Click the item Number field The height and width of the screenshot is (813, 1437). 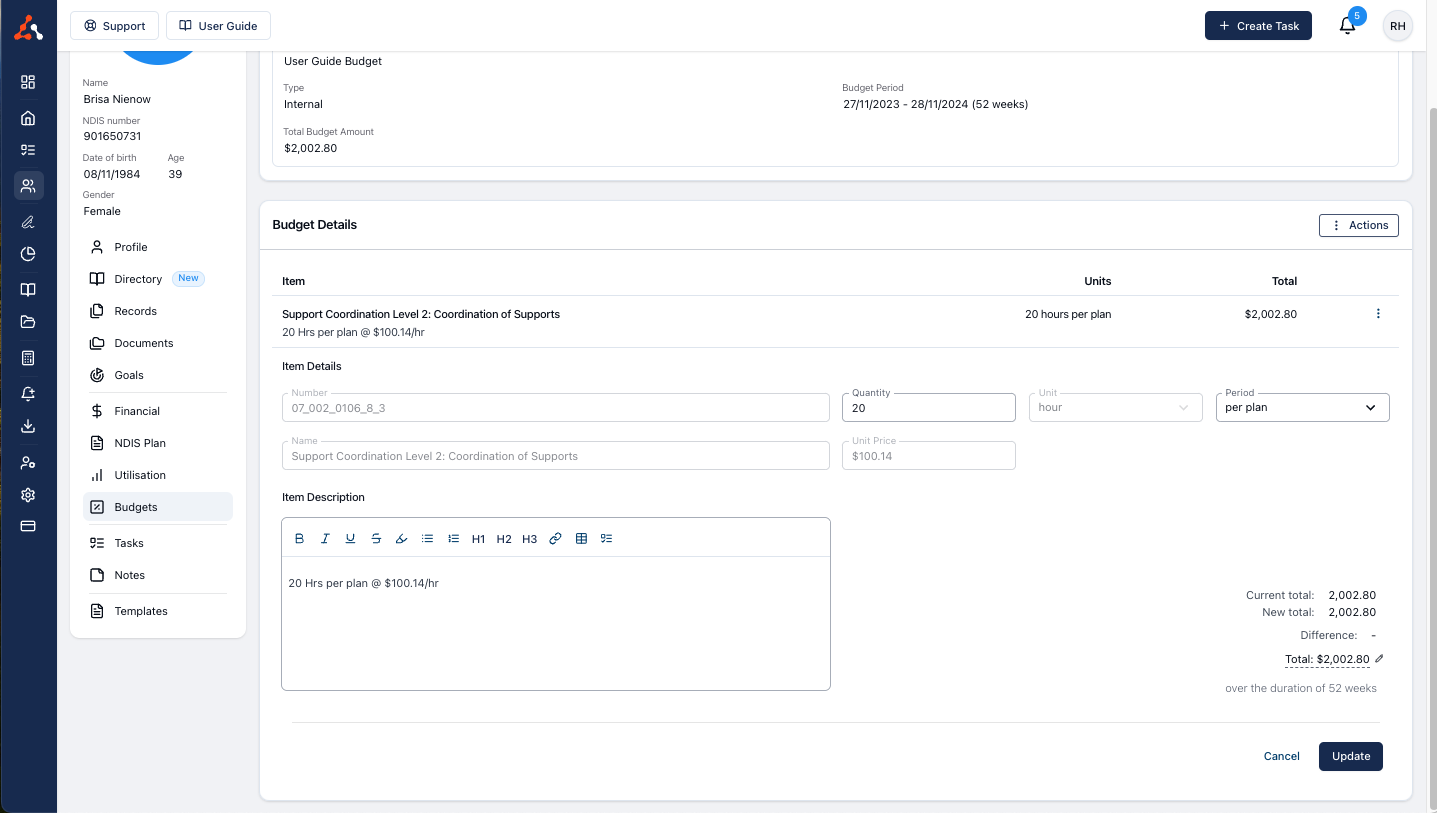pos(556,407)
